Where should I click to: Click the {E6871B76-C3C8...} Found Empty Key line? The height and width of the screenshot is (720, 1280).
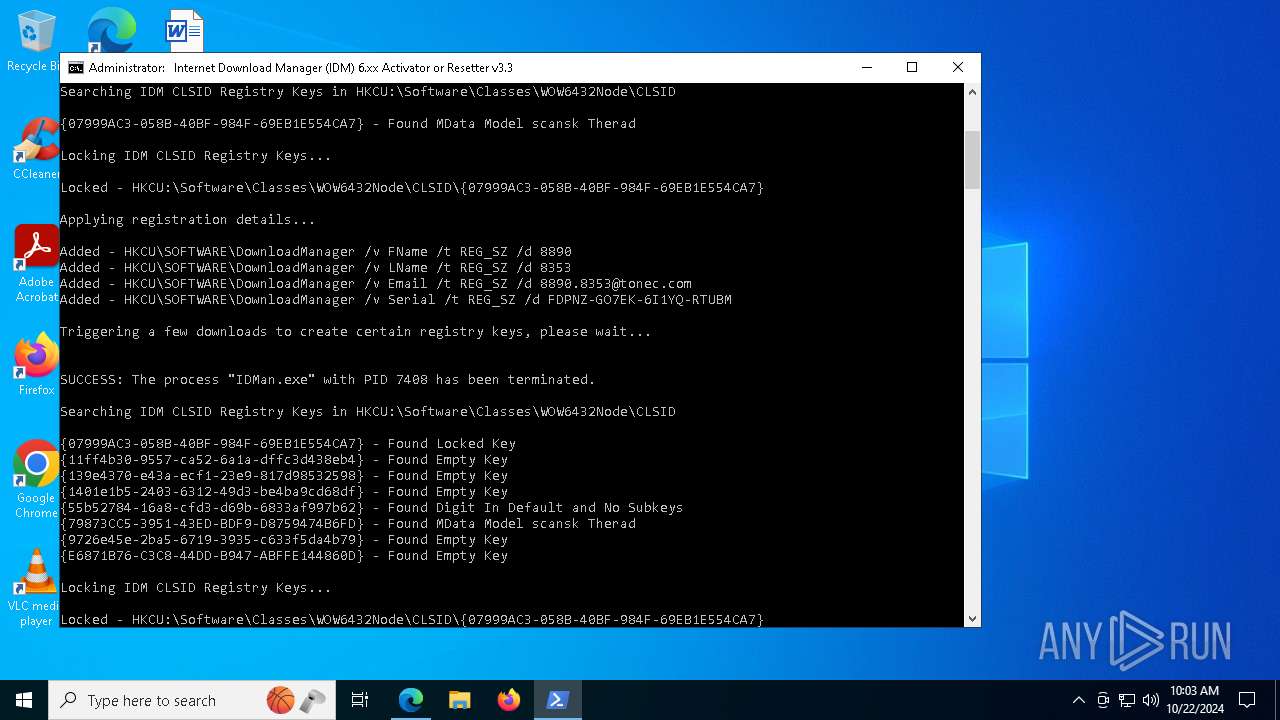[x=284, y=556]
